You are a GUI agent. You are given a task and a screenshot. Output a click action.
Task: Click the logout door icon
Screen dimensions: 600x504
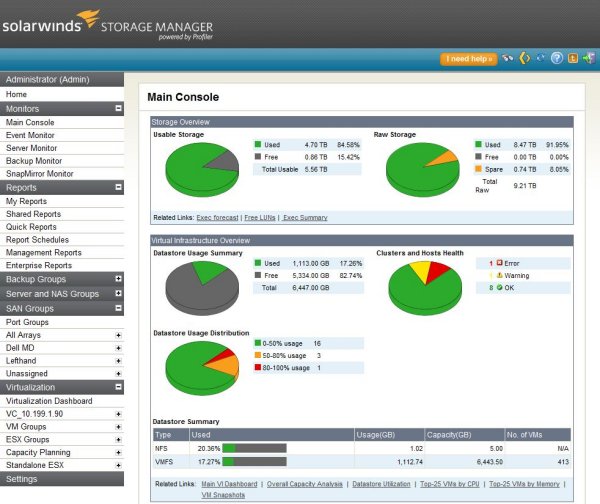pyautogui.click(x=589, y=58)
